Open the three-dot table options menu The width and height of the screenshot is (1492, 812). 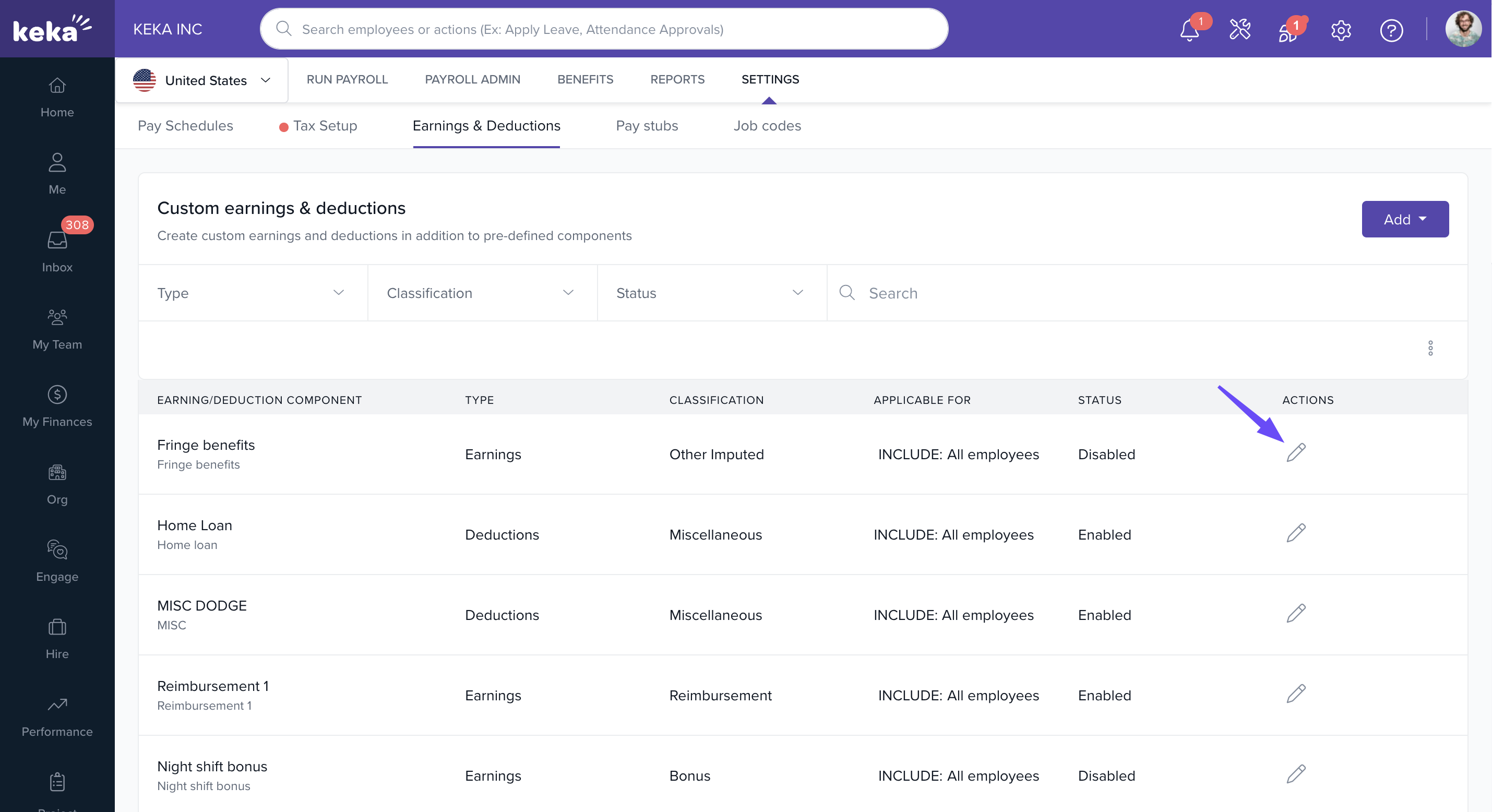click(x=1430, y=348)
